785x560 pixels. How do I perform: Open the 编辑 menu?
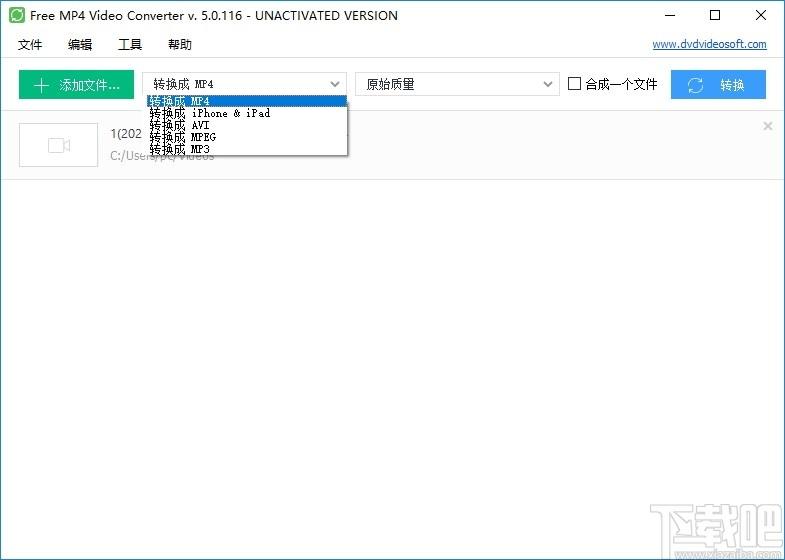(x=80, y=45)
